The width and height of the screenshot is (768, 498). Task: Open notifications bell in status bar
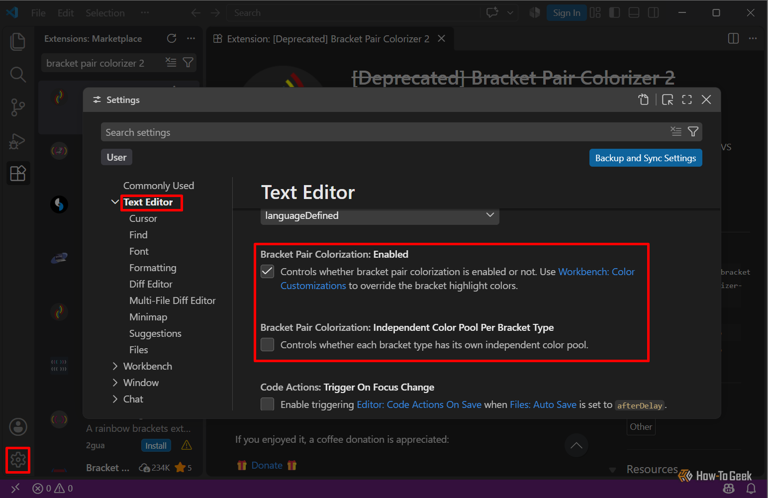coord(751,488)
